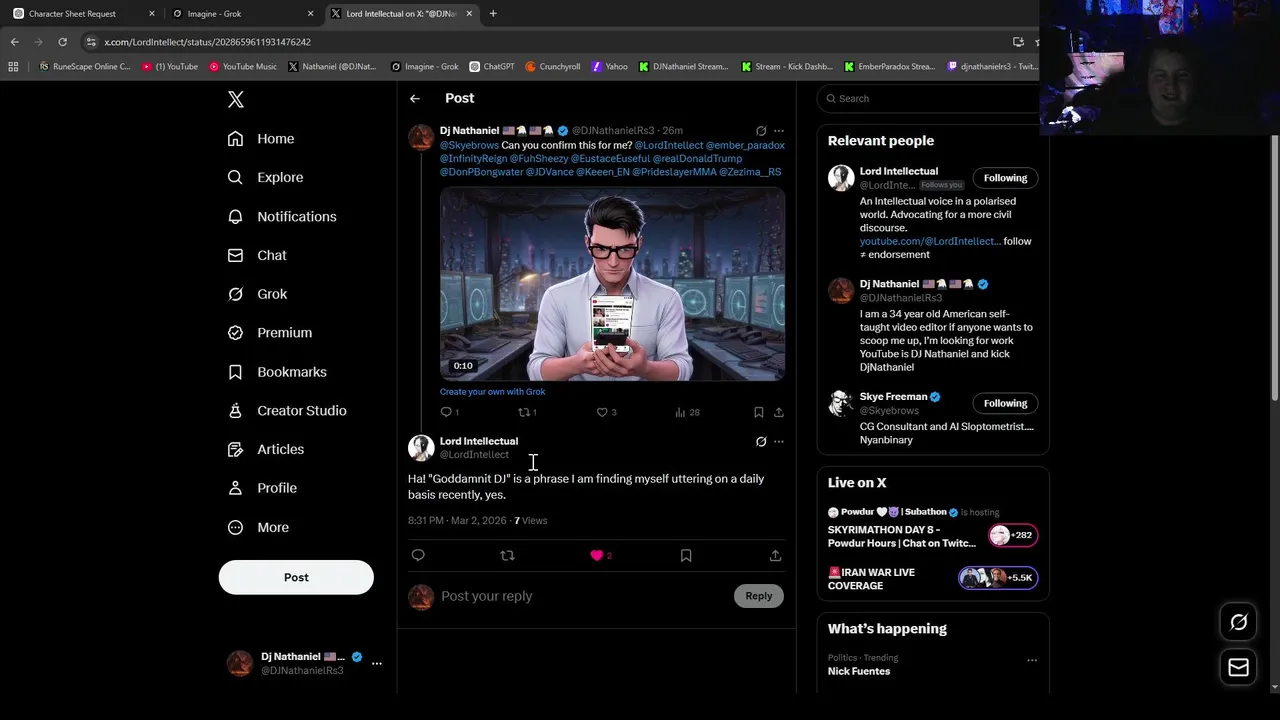Open Creator Studio in sidebar
The width and height of the screenshot is (1280, 720).
pos(287,411)
